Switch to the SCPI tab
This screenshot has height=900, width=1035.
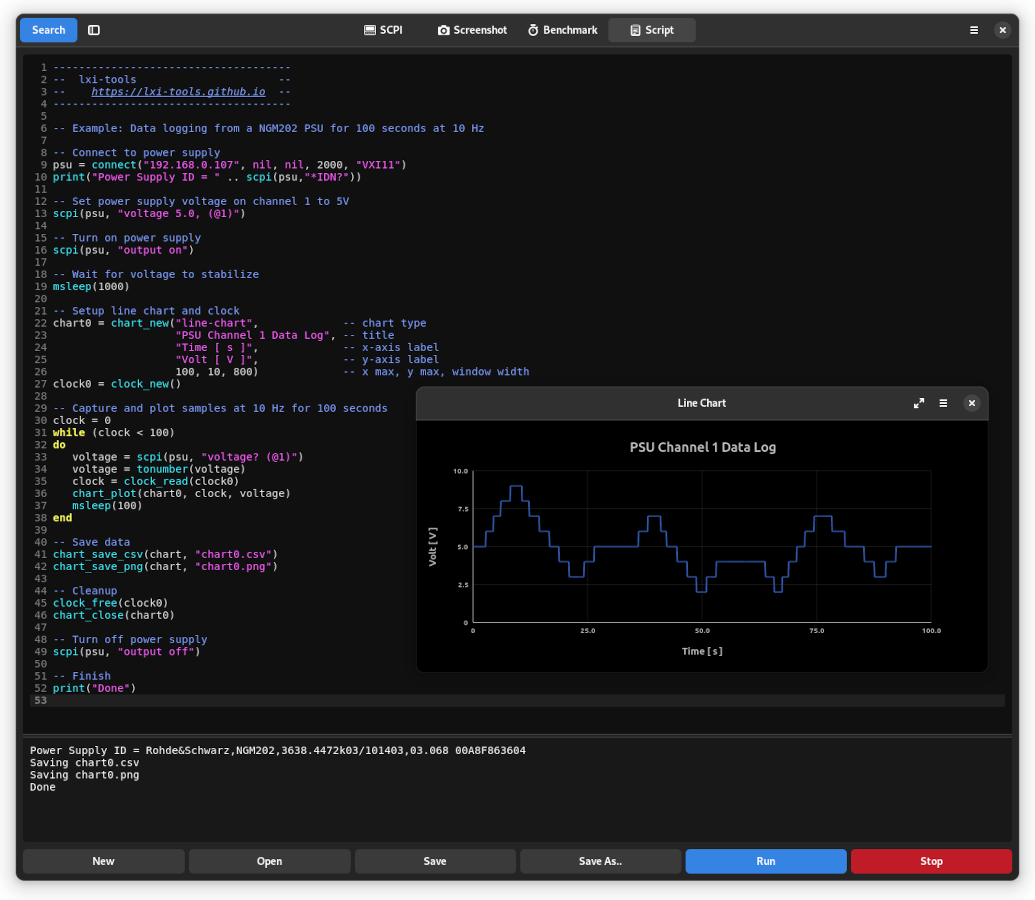pos(383,30)
